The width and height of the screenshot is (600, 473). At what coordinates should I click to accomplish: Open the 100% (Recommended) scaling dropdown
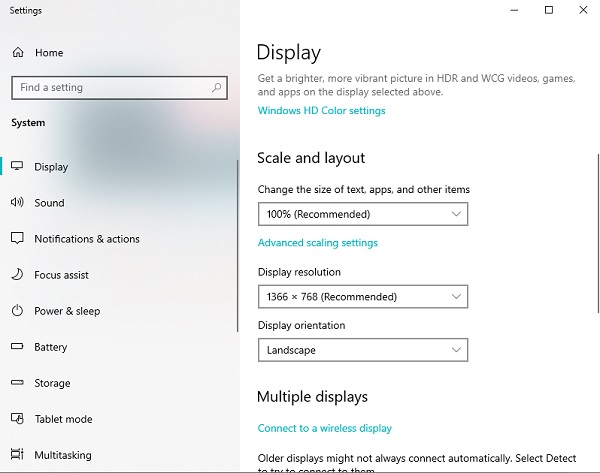[363, 214]
